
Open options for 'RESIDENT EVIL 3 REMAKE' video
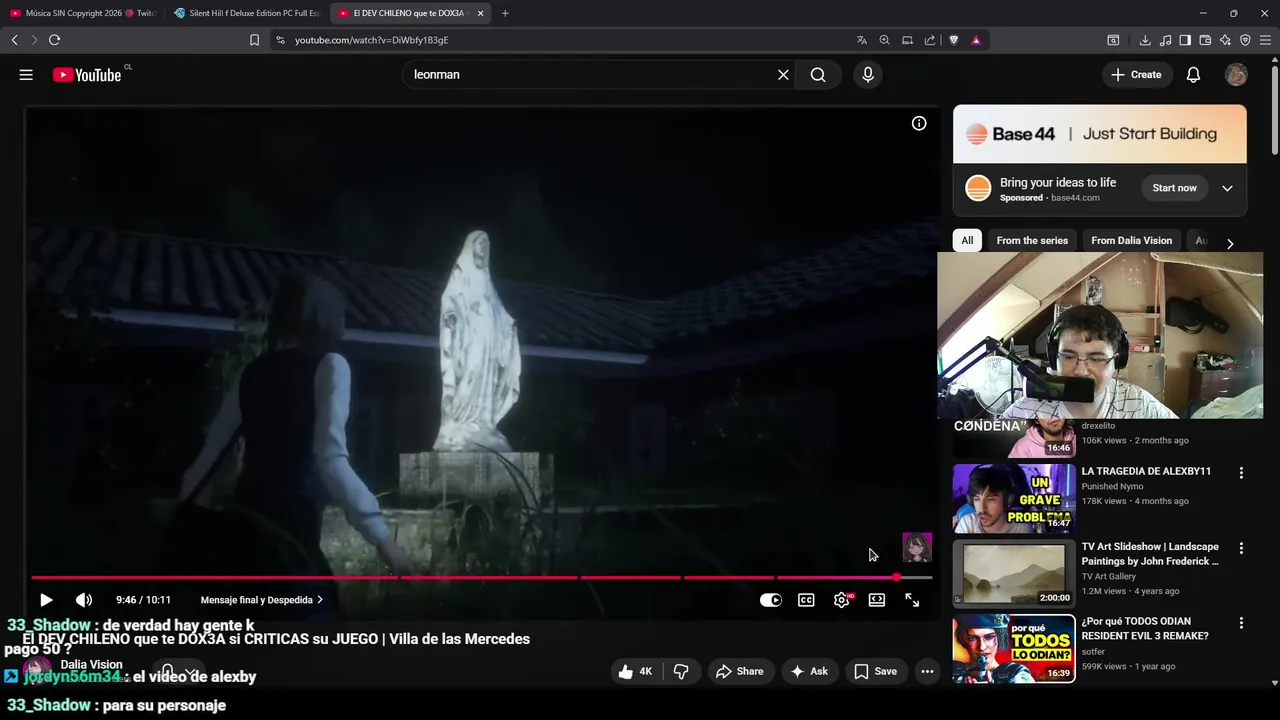click(1241, 623)
